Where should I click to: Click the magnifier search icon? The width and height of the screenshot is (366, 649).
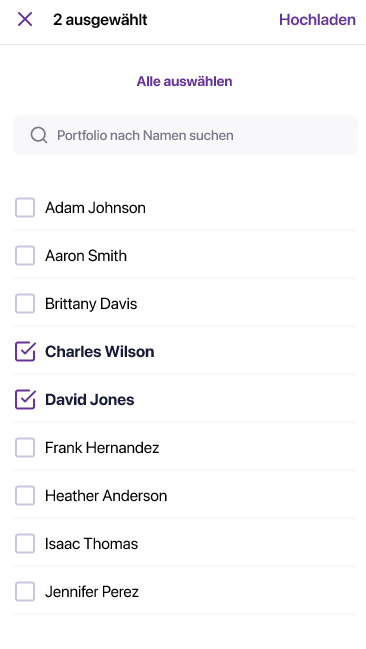point(39,135)
